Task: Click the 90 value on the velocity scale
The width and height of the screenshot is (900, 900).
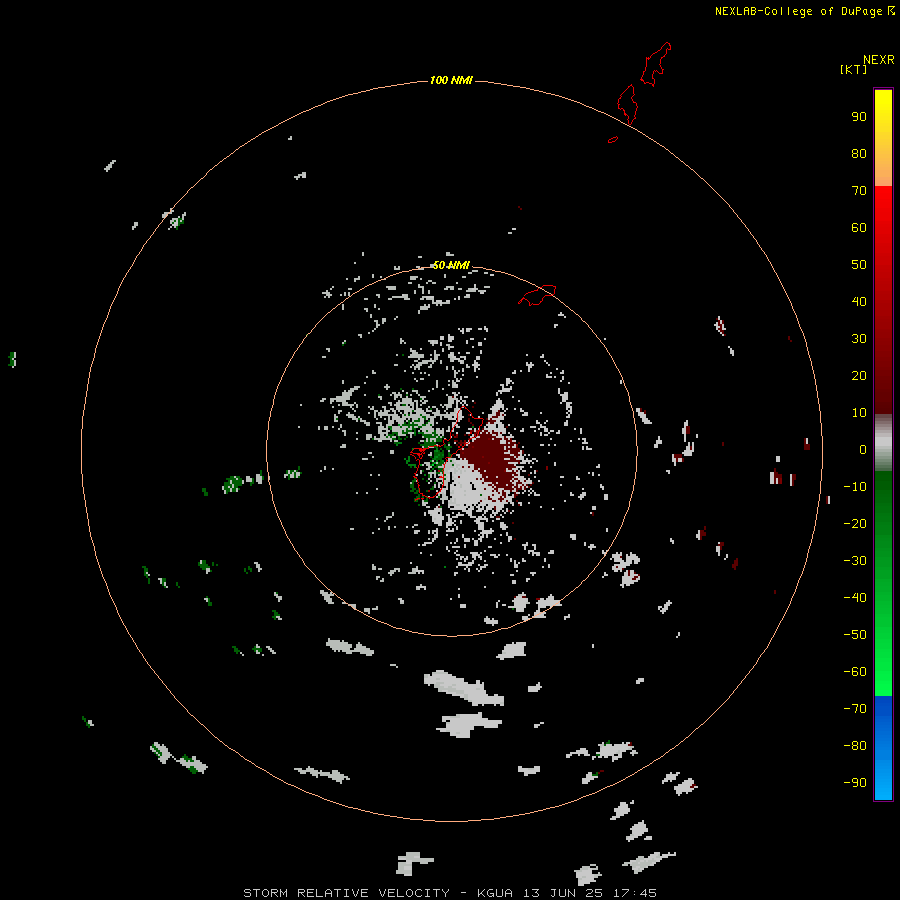Action: click(859, 117)
